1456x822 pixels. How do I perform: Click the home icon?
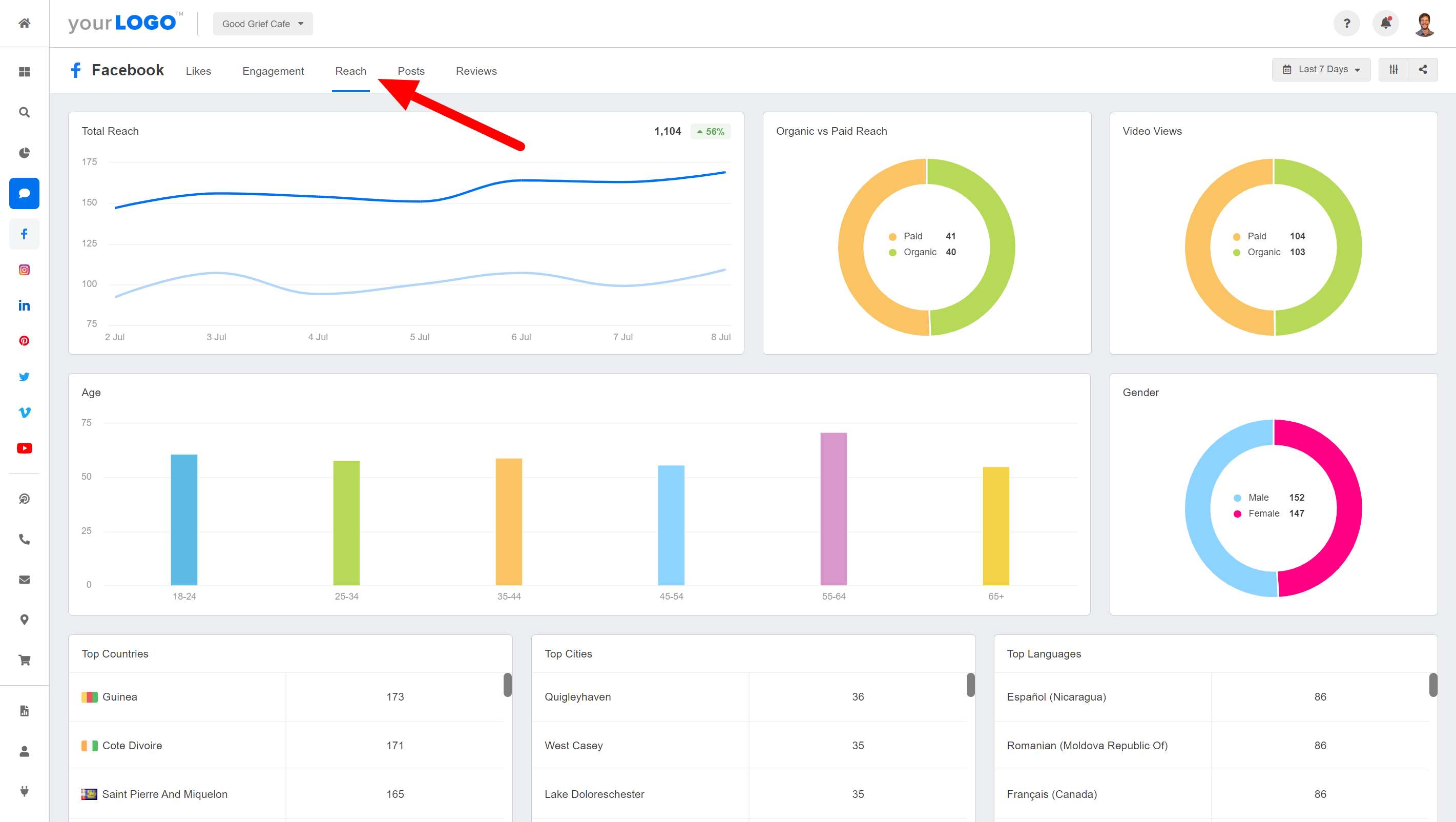click(x=24, y=23)
